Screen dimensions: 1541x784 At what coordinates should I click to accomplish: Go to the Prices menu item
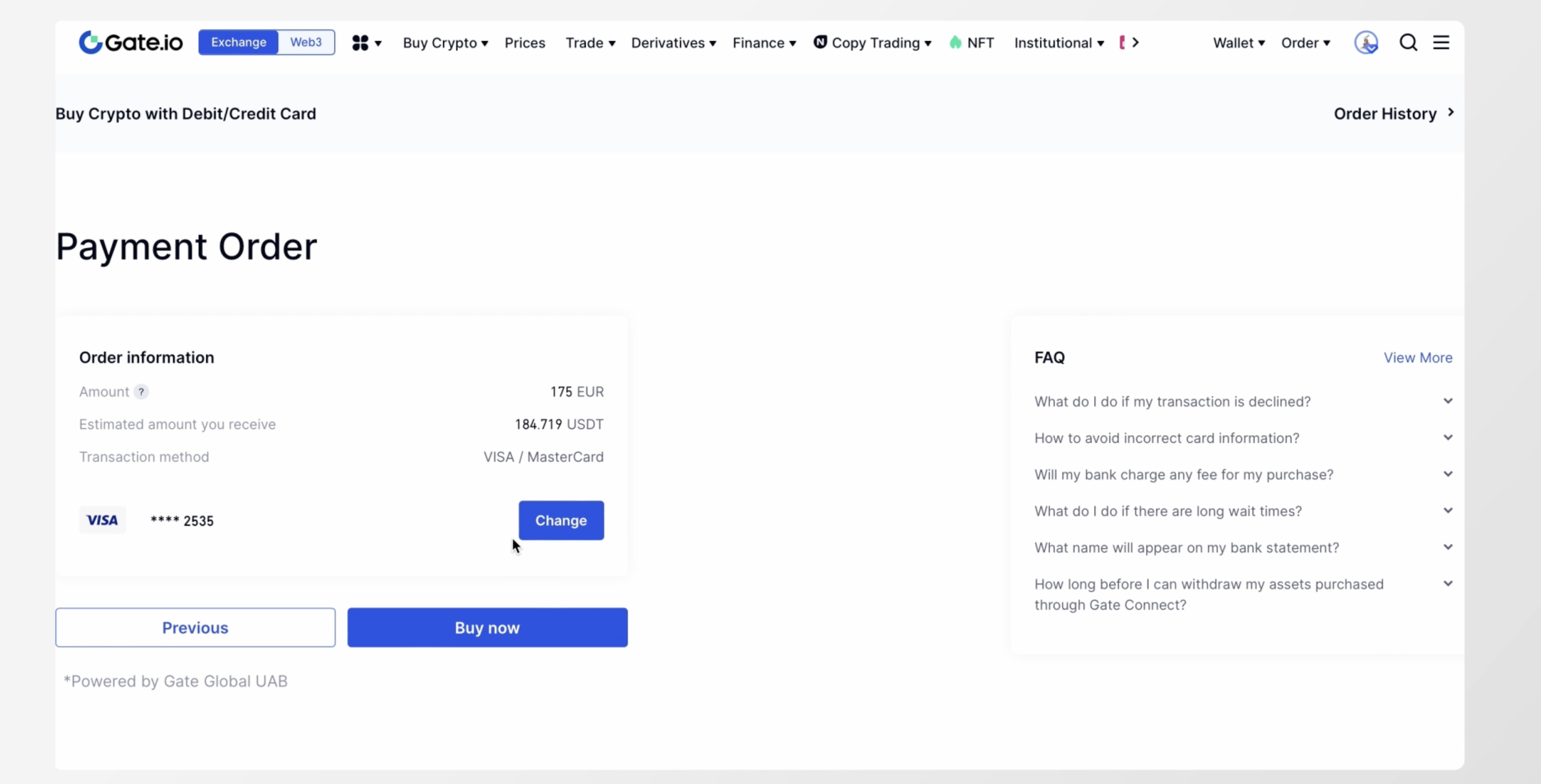pos(525,43)
